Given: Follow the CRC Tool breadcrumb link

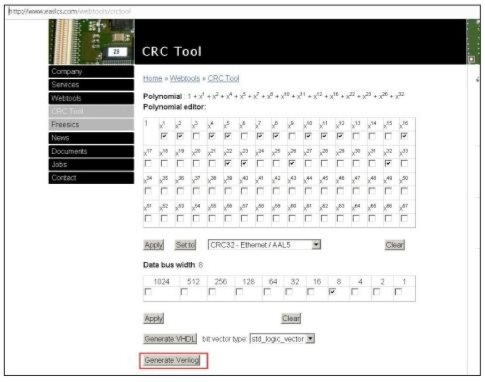Looking at the screenshot, I should click(223, 78).
